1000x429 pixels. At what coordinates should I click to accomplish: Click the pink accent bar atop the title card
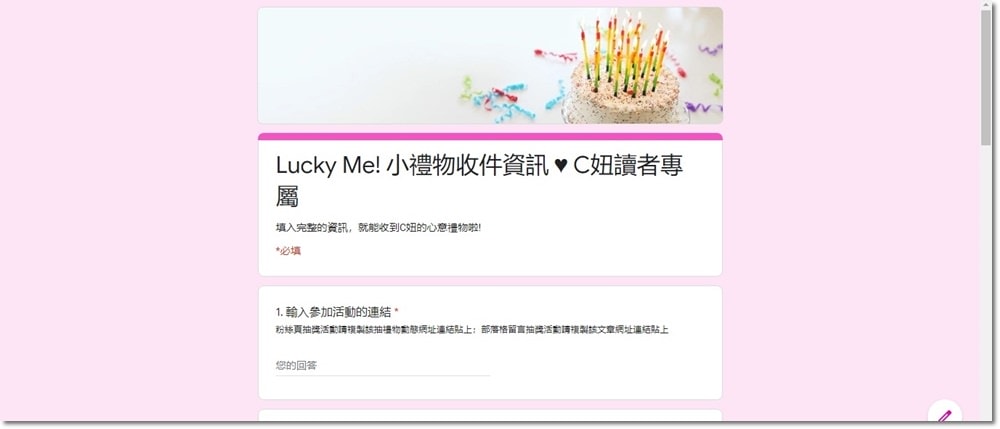[490, 136]
